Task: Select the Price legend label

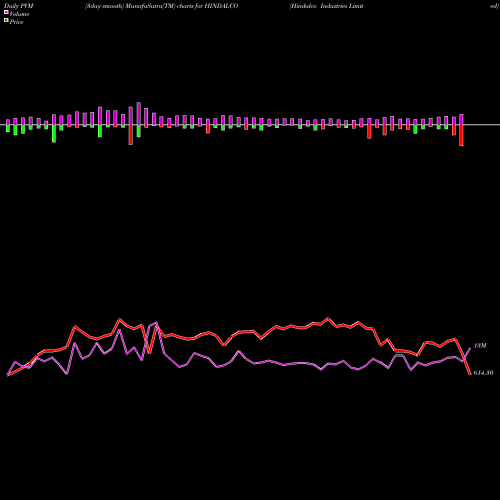Action: [x=16, y=22]
